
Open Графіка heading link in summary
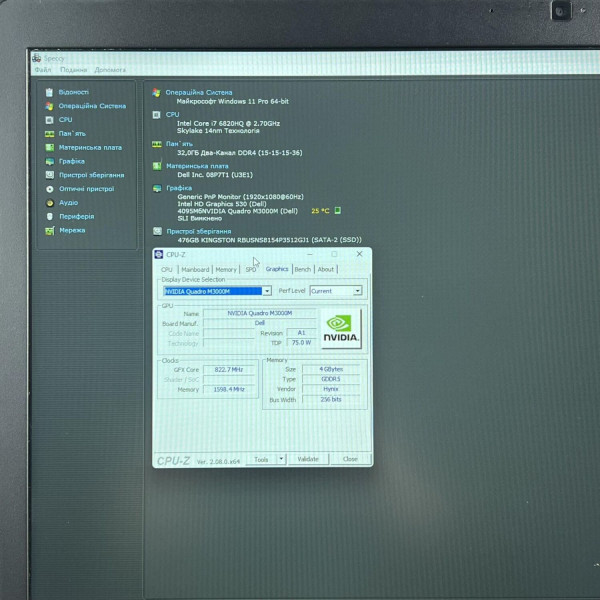[179, 188]
